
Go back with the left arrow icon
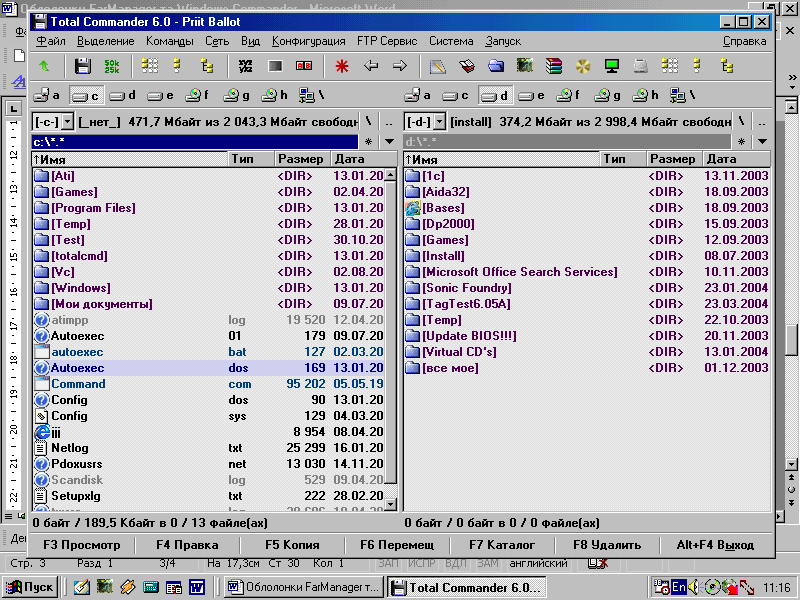coord(370,65)
